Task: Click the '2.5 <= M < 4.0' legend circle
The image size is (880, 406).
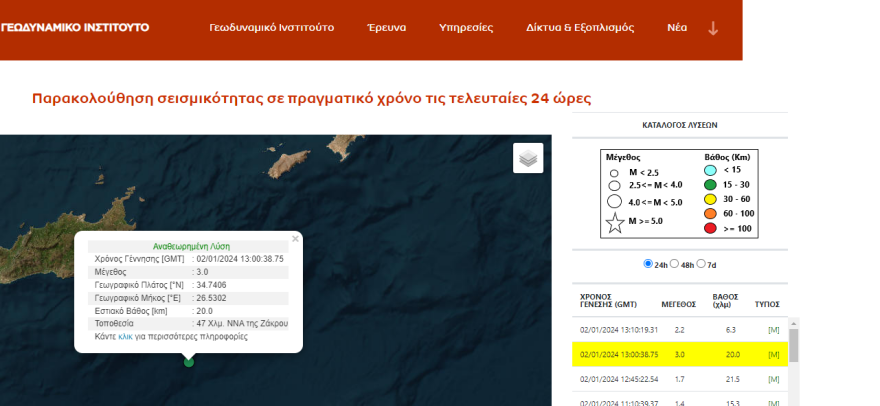Action: [614, 185]
